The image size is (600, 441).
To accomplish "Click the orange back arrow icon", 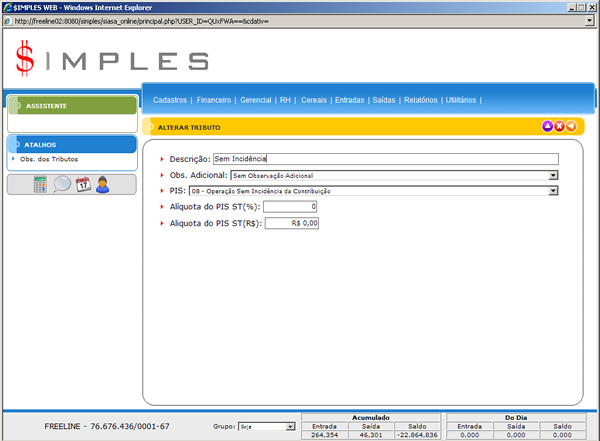I will [x=571, y=127].
